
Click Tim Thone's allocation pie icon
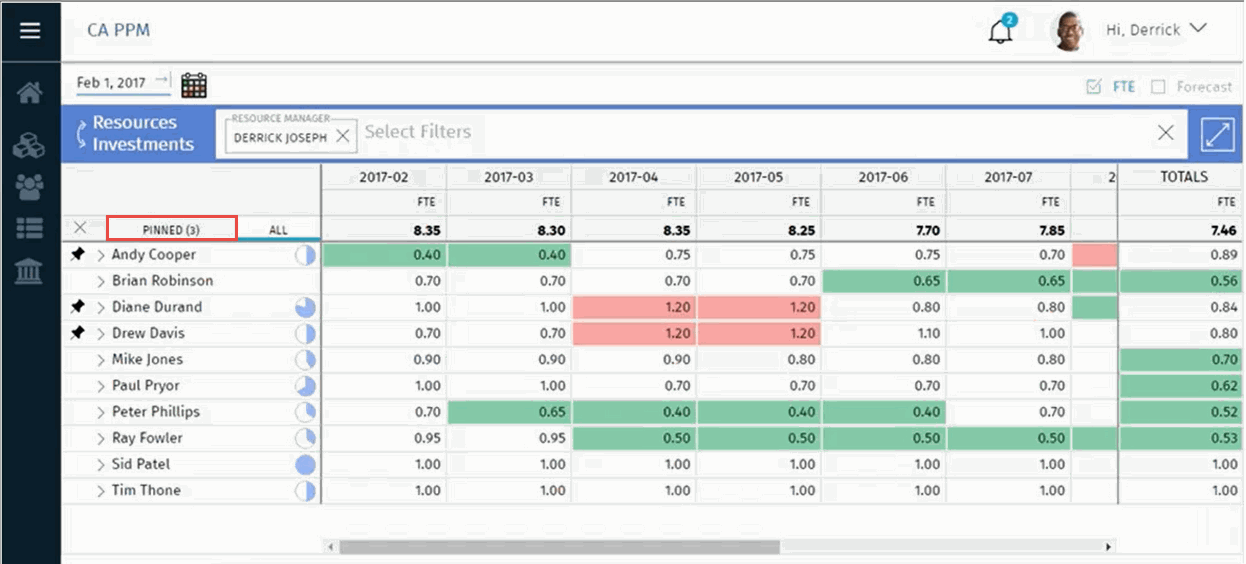(x=305, y=490)
